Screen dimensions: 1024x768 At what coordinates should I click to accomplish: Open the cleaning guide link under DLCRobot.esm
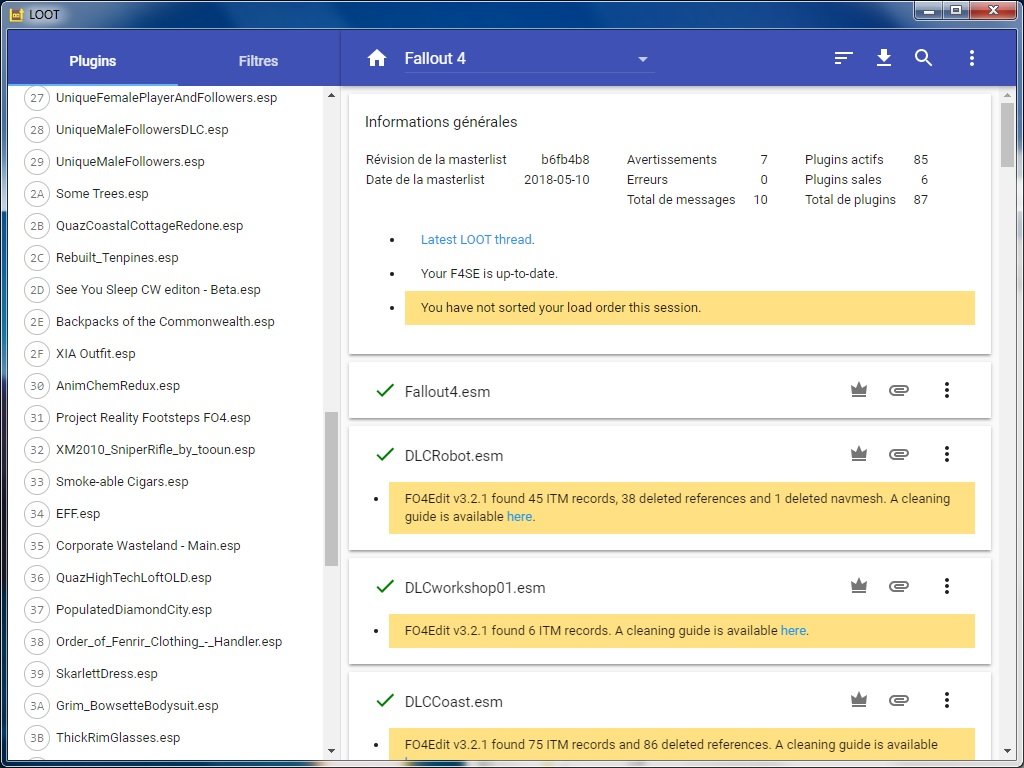click(520, 517)
